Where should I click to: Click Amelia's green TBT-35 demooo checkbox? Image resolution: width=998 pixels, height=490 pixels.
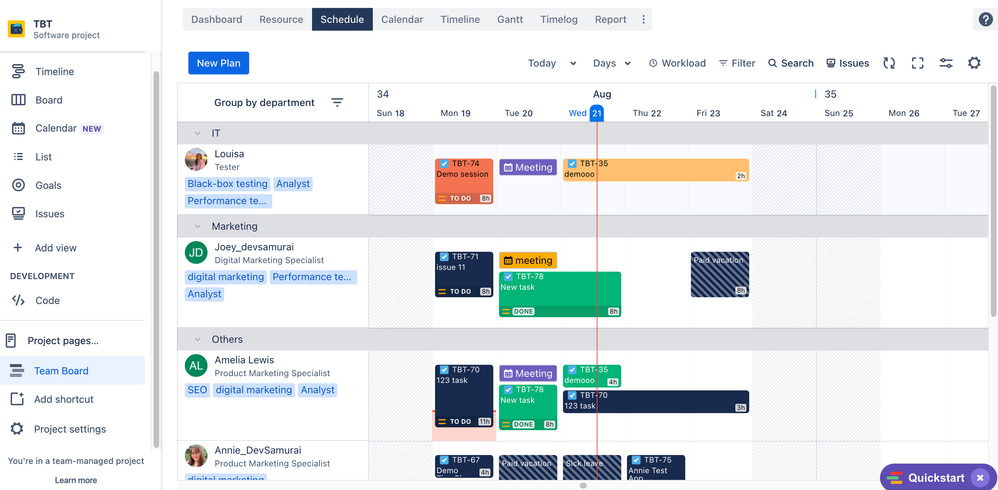[x=572, y=370]
